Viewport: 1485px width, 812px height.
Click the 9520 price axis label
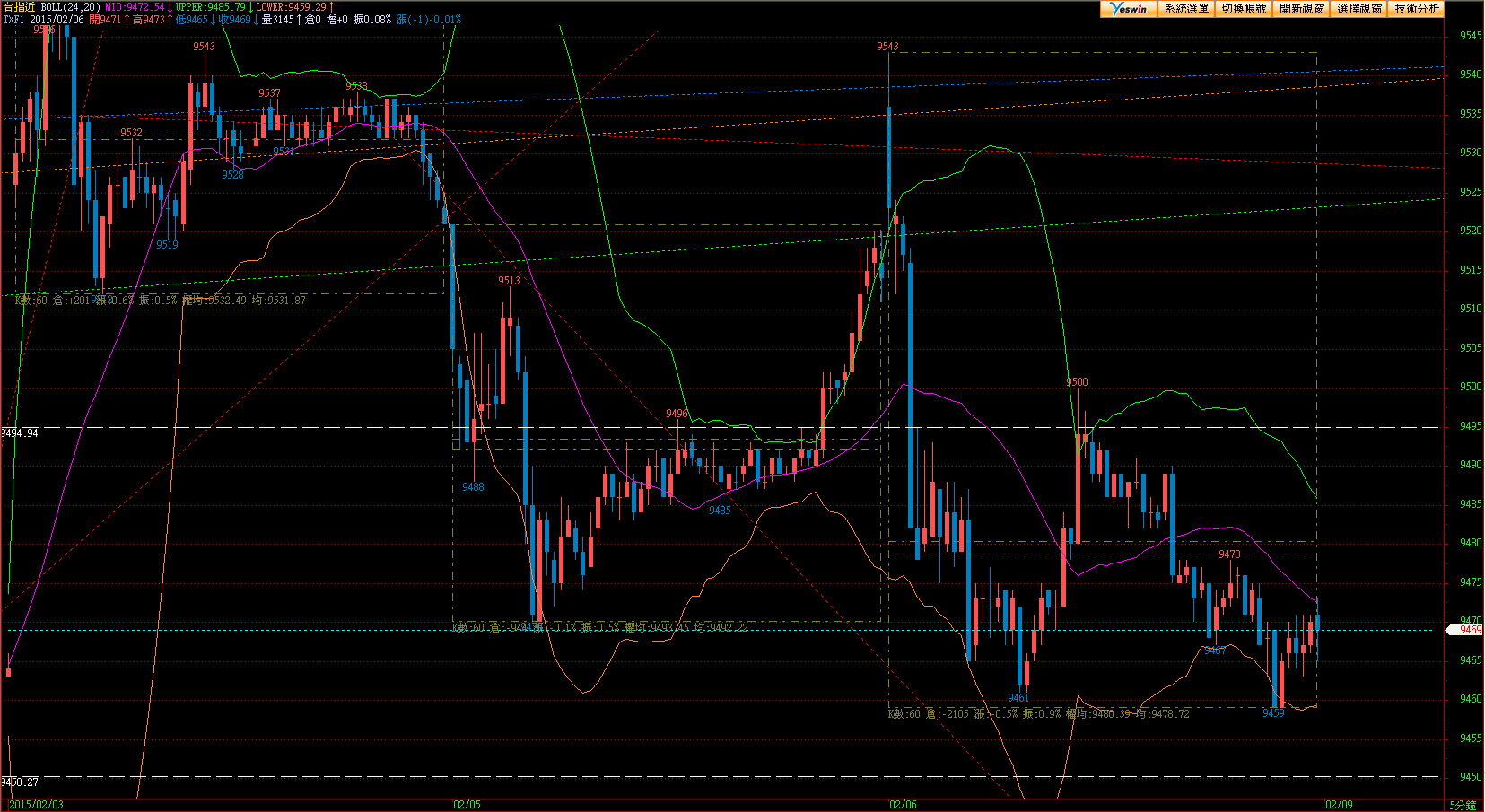1471,231
